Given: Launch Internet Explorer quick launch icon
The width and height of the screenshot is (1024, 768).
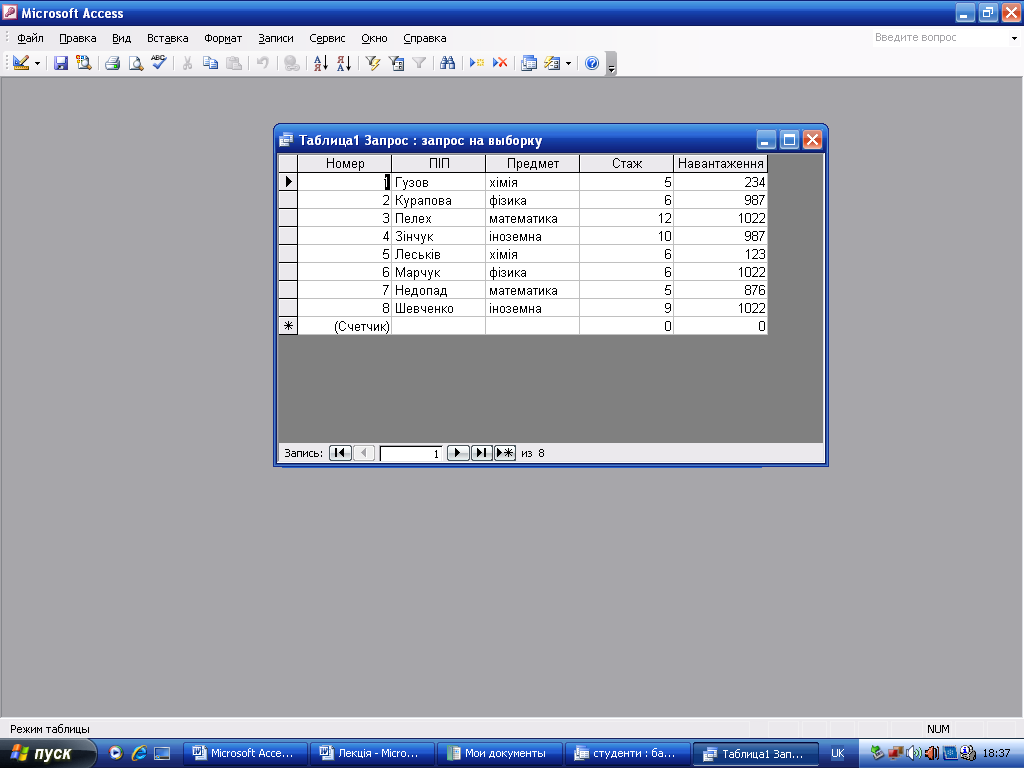Looking at the screenshot, I should point(138,754).
